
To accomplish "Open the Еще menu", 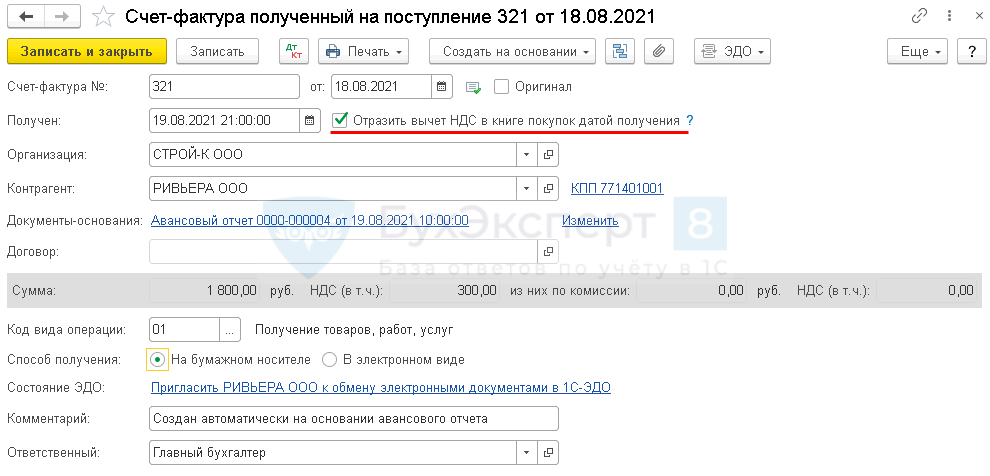I will coord(916,52).
